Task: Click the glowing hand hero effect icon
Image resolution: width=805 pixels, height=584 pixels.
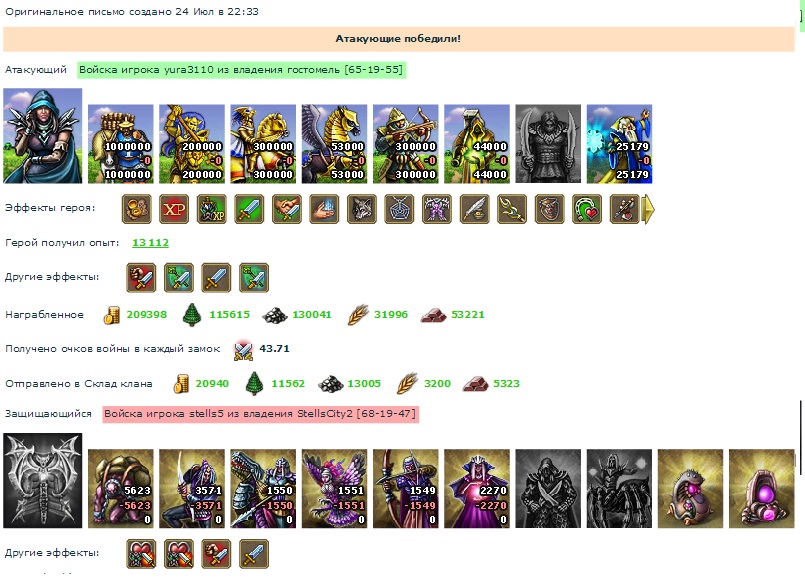Action: (x=324, y=209)
